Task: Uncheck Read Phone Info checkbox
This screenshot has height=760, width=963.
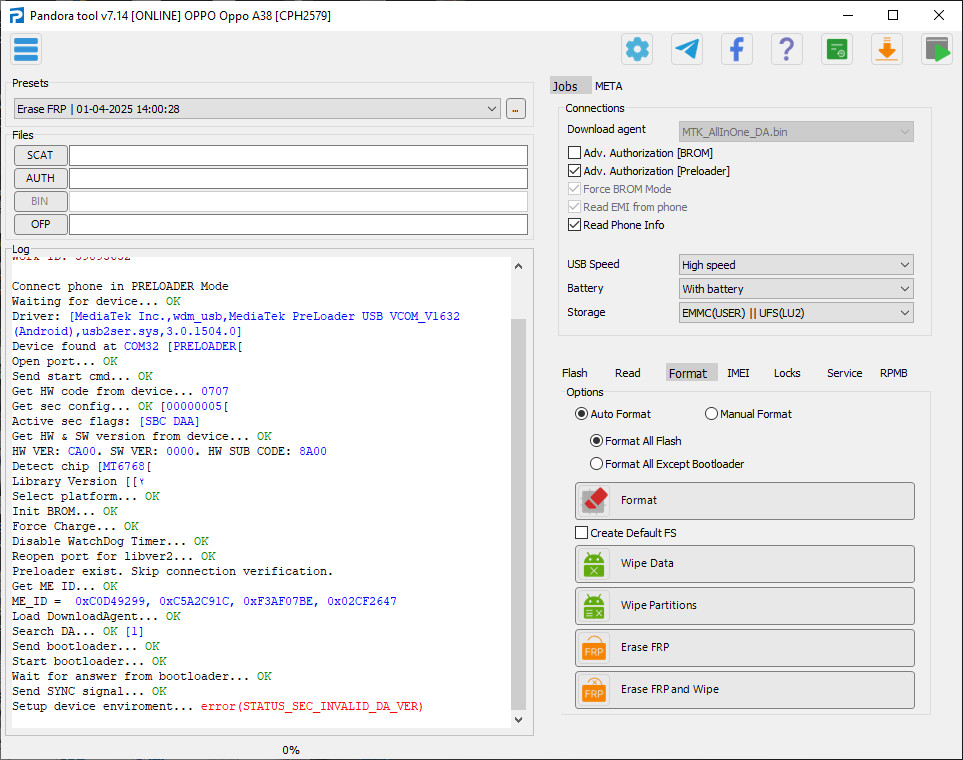Action: (574, 224)
